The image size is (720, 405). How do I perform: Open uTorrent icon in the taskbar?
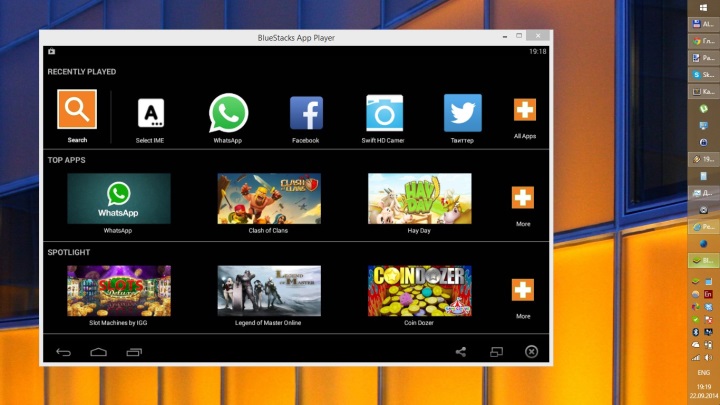(x=703, y=108)
